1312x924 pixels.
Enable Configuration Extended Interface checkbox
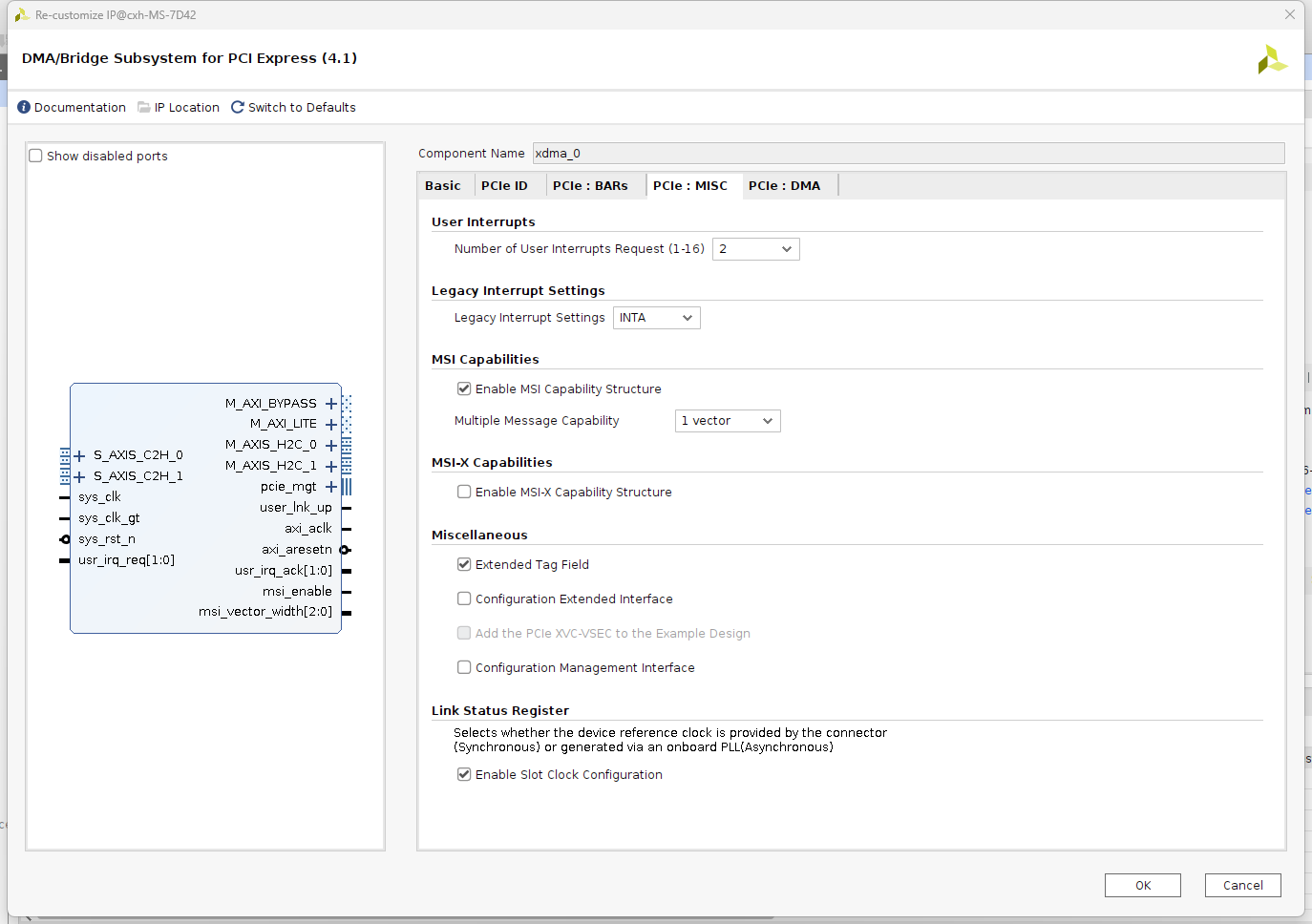click(464, 598)
